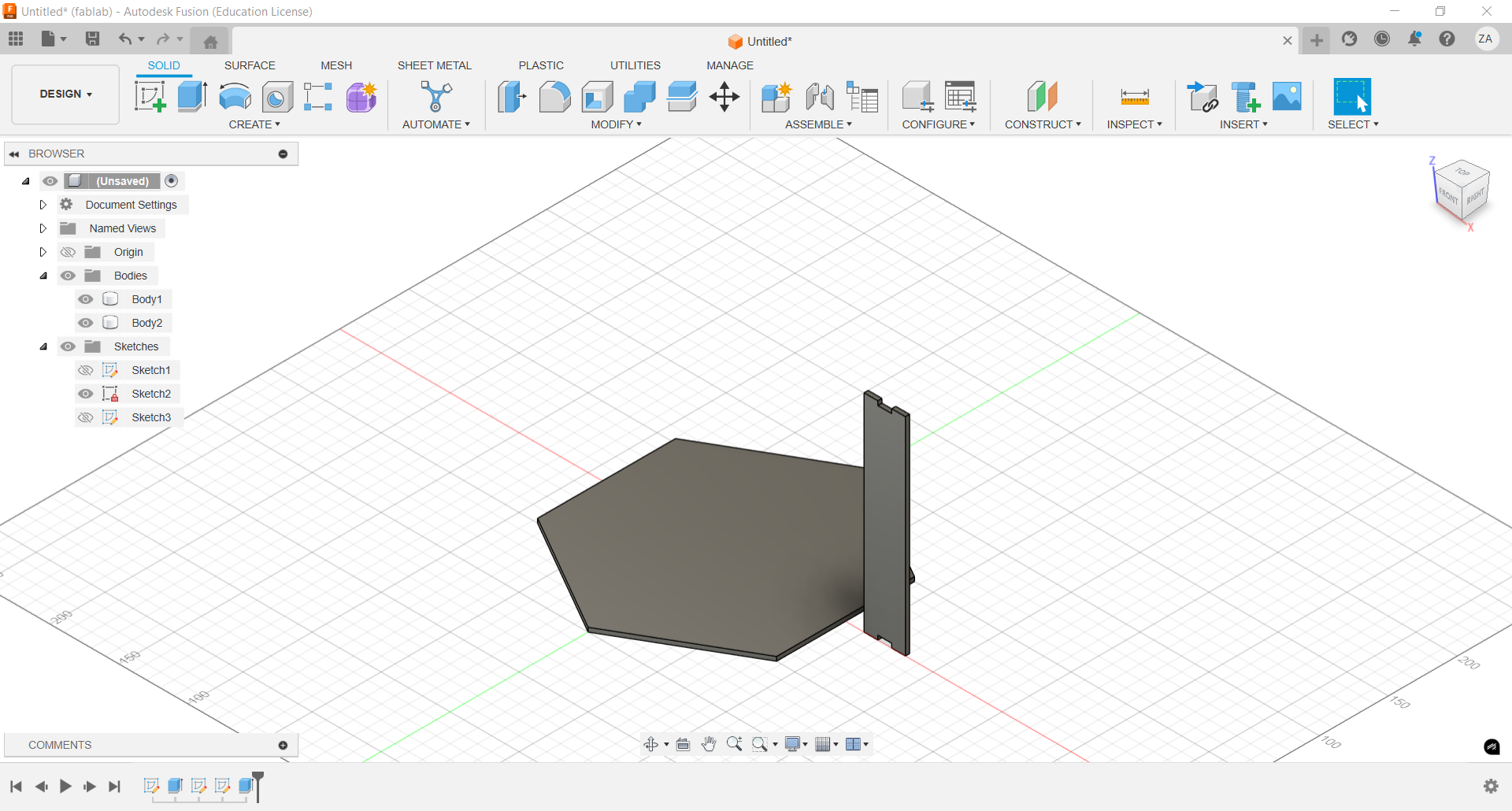The image size is (1512, 811).
Task: Activate the Select tool icon
Action: pyautogui.click(x=1352, y=97)
